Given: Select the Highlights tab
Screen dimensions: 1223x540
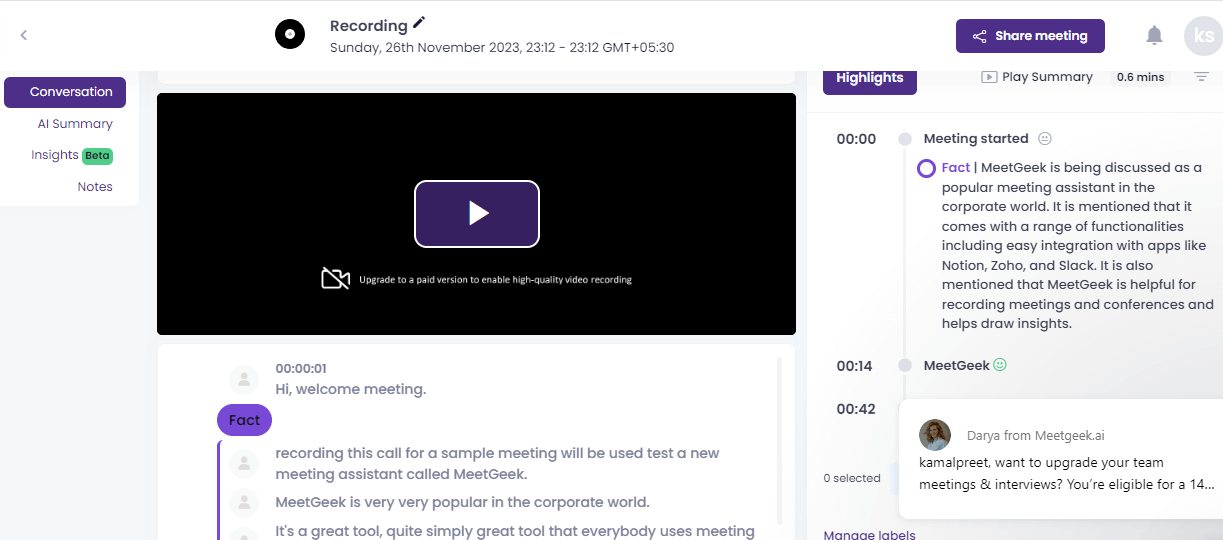Looking at the screenshot, I should 870,78.
